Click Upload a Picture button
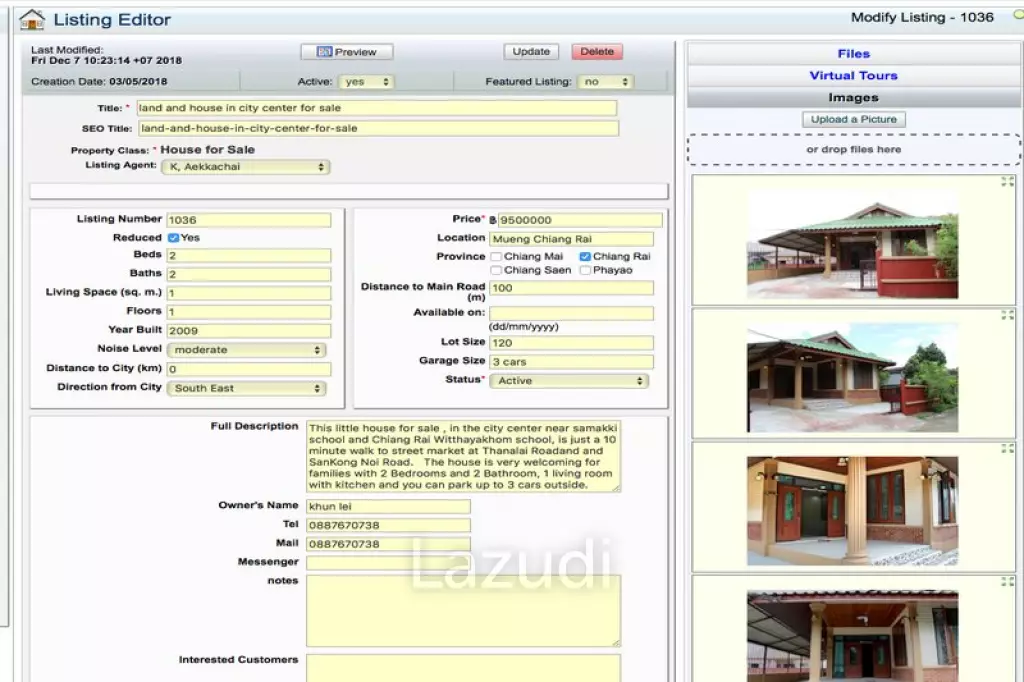 point(854,120)
